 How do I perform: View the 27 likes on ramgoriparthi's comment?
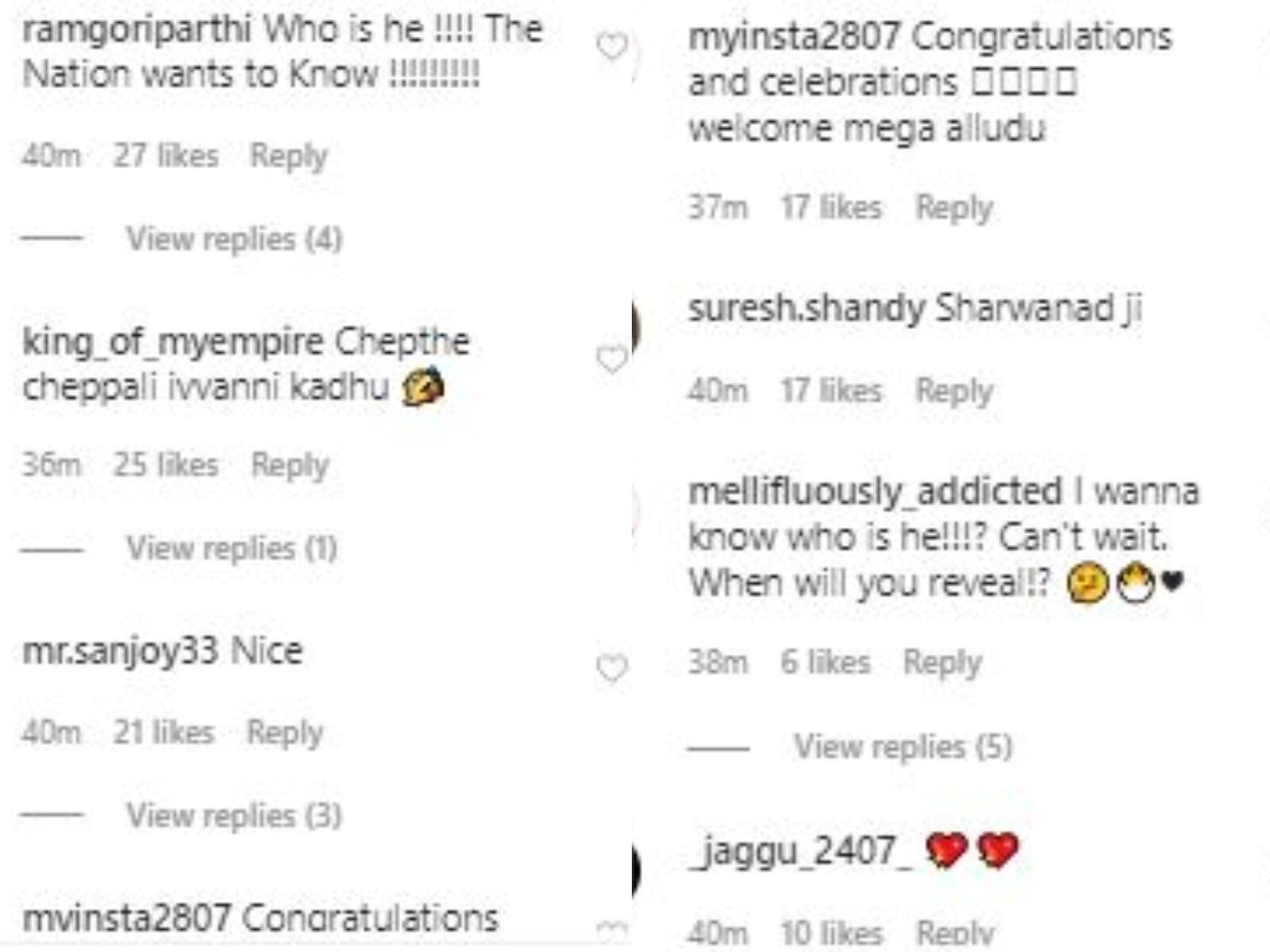click(166, 155)
